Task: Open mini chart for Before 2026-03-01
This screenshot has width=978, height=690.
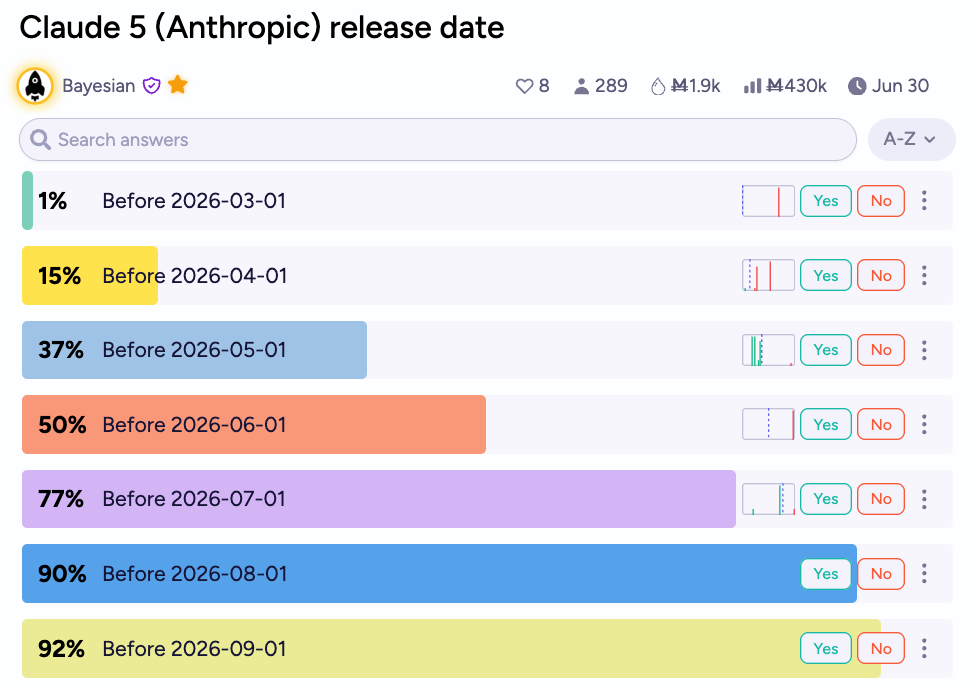Action: tap(768, 201)
